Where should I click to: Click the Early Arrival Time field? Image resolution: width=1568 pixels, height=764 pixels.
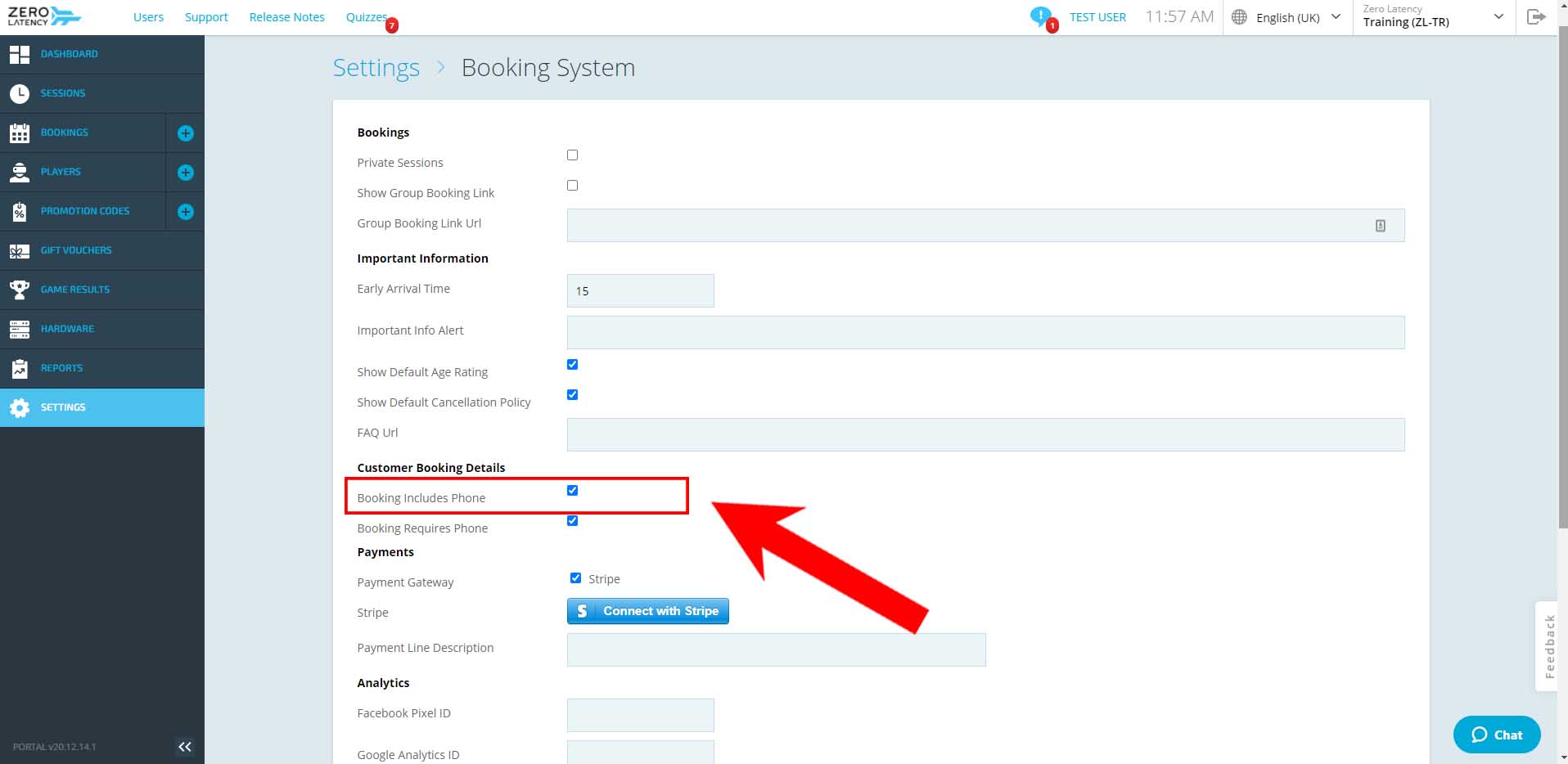[x=640, y=290]
